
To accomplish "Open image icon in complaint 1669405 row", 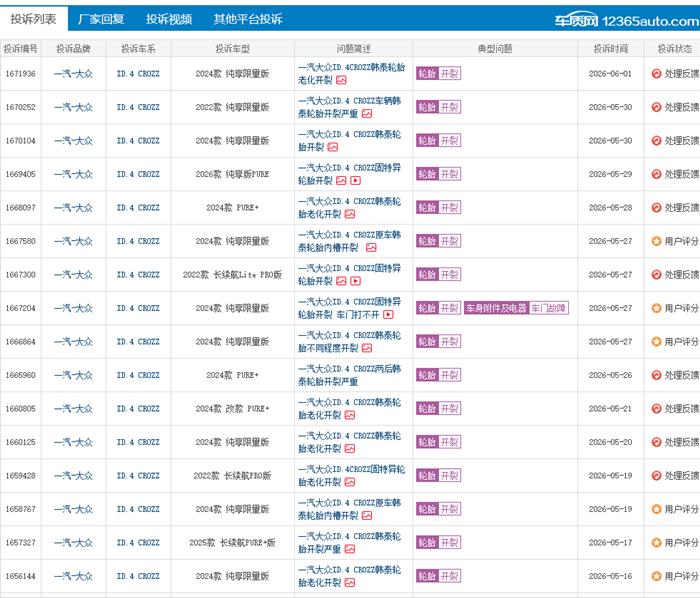I will click(x=341, y=181).
